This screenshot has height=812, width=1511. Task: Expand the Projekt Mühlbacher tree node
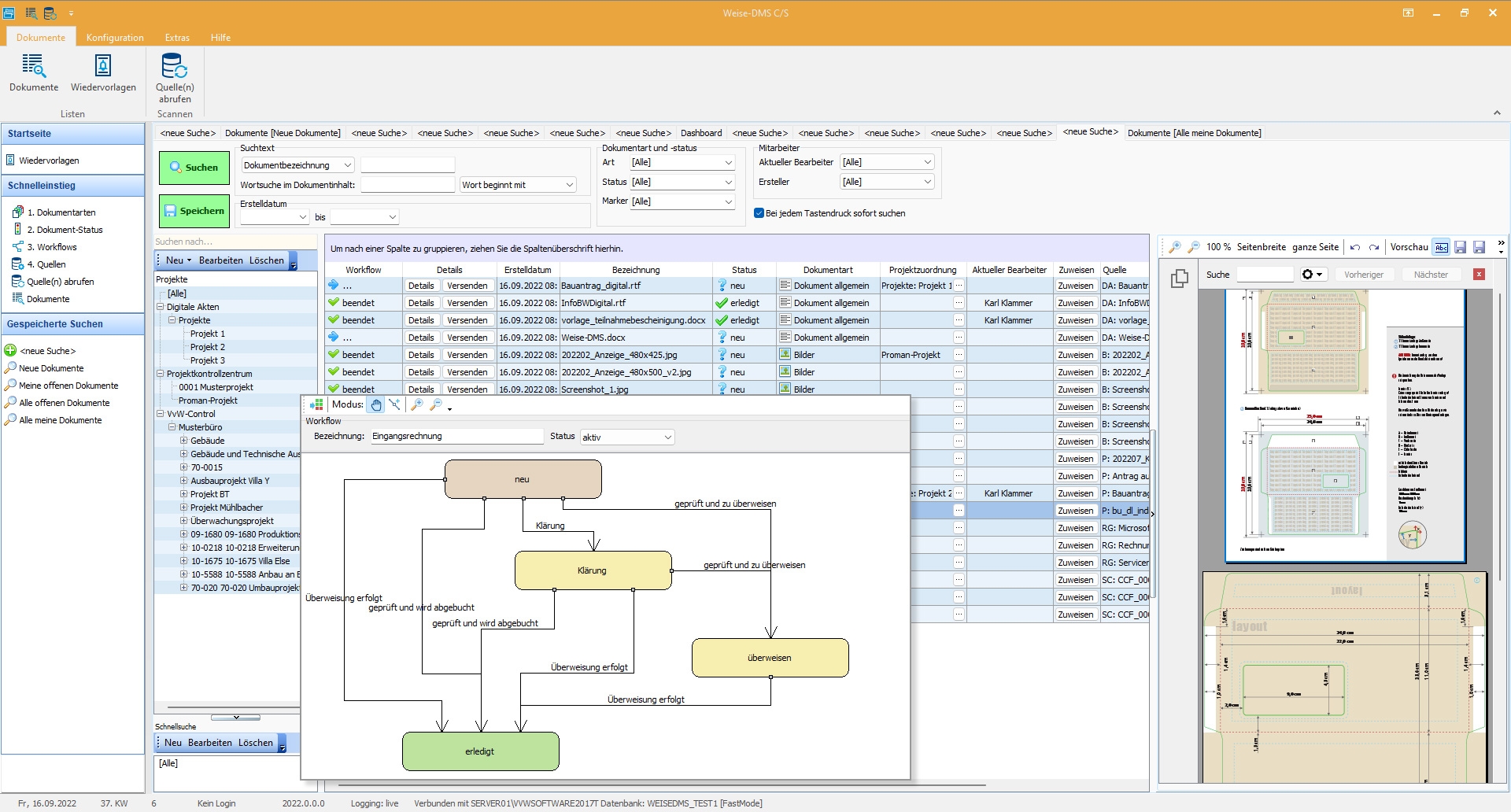tap(183, 507)
